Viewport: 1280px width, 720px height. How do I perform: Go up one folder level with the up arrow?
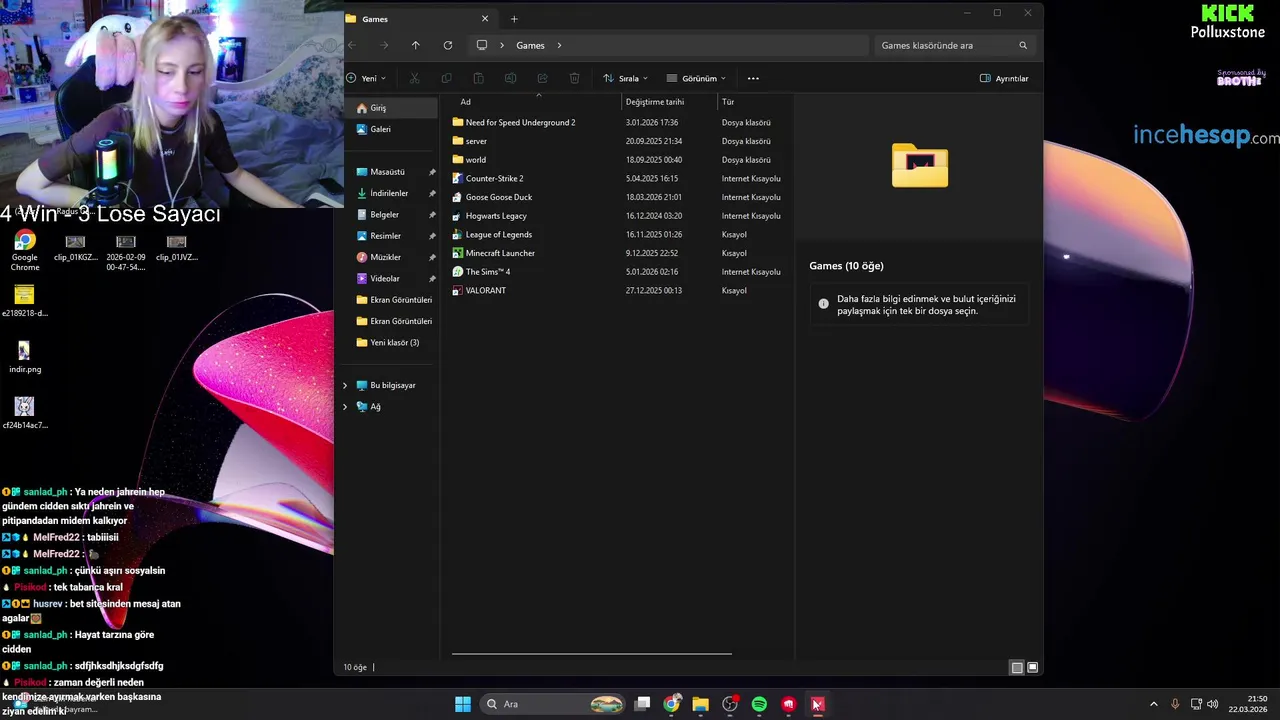[x=416, y=45]
